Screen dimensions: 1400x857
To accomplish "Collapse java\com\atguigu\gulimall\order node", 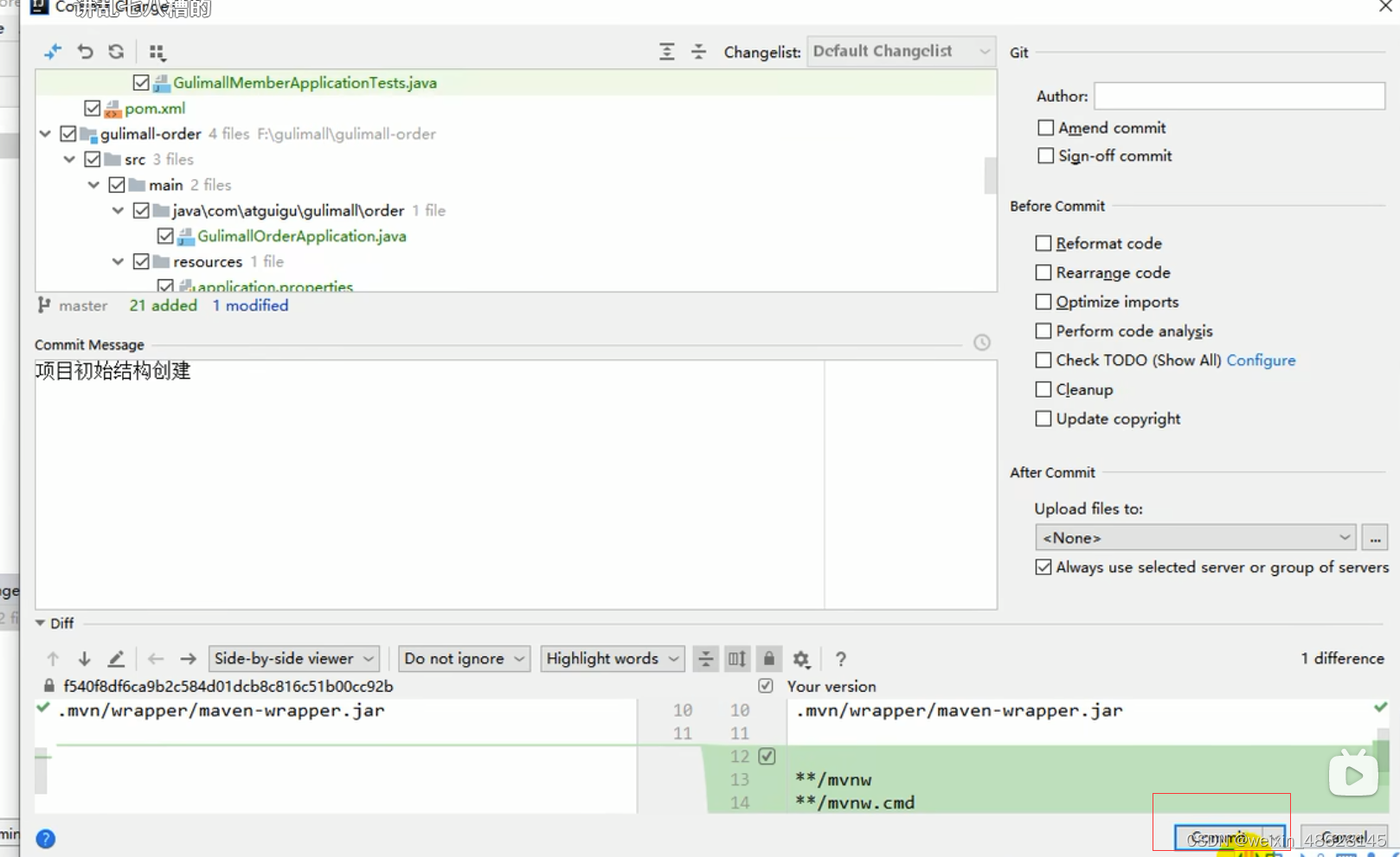I will [x=118, y=210].
